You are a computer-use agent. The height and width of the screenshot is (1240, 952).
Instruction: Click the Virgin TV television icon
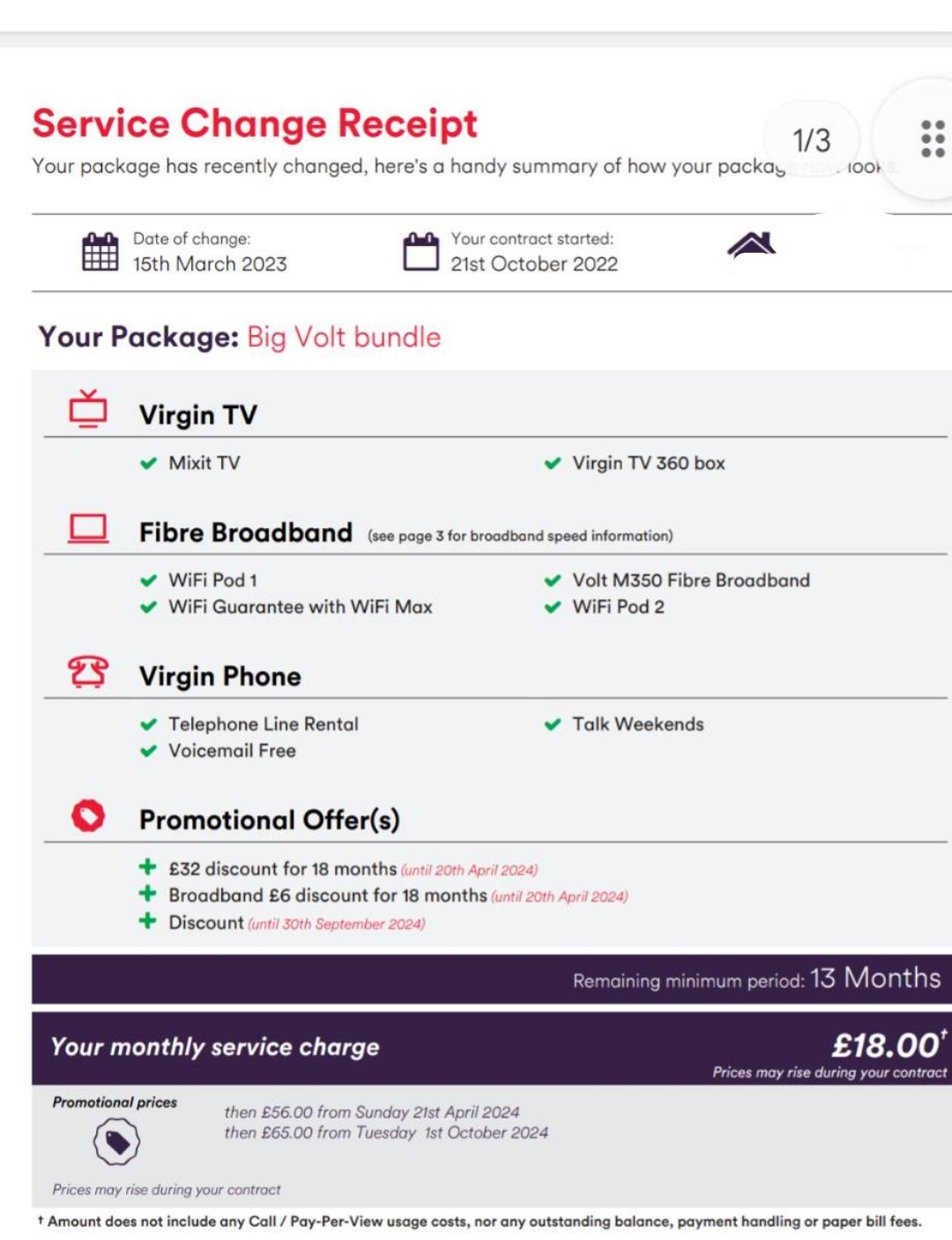coord(88,409)
